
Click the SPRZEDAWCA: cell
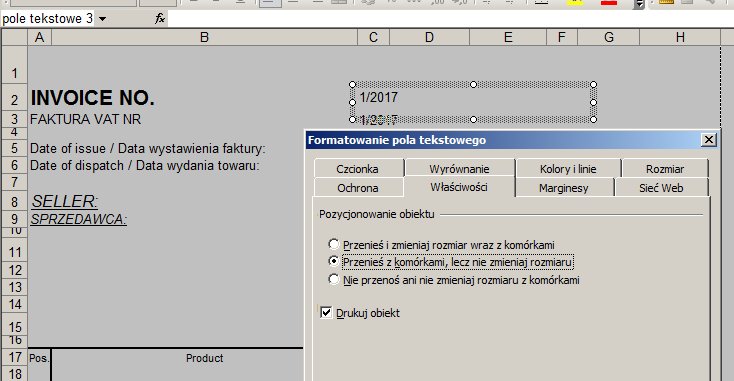point(79,219)
